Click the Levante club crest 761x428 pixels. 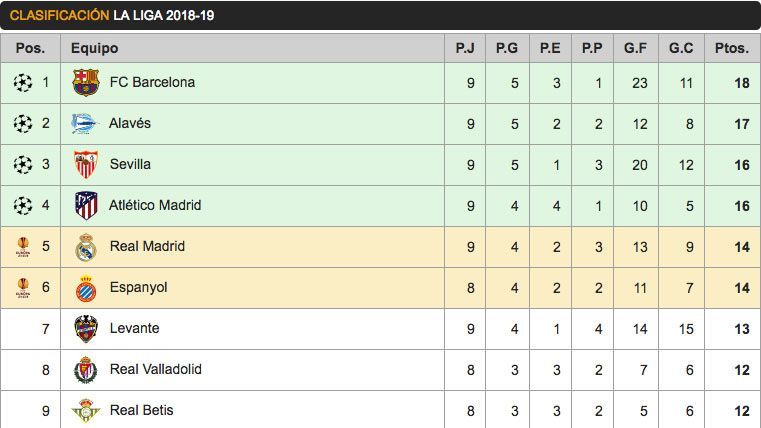pyautogui.click(x=86, y=328)
